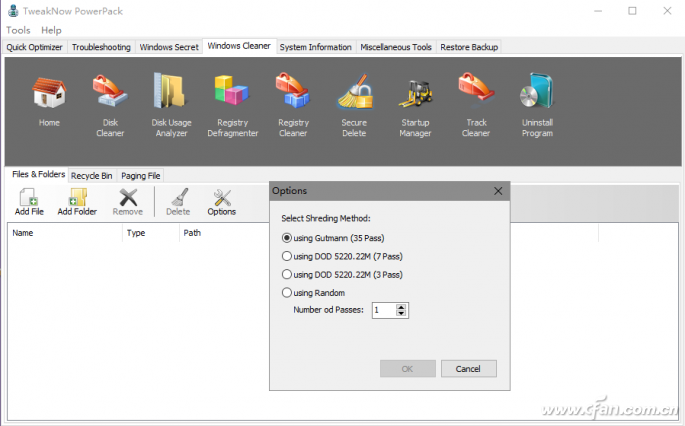The width and height of the screenshot is (685, 426).
Task: Click Cancel in the Options dialog
Action: coord(468,369)
